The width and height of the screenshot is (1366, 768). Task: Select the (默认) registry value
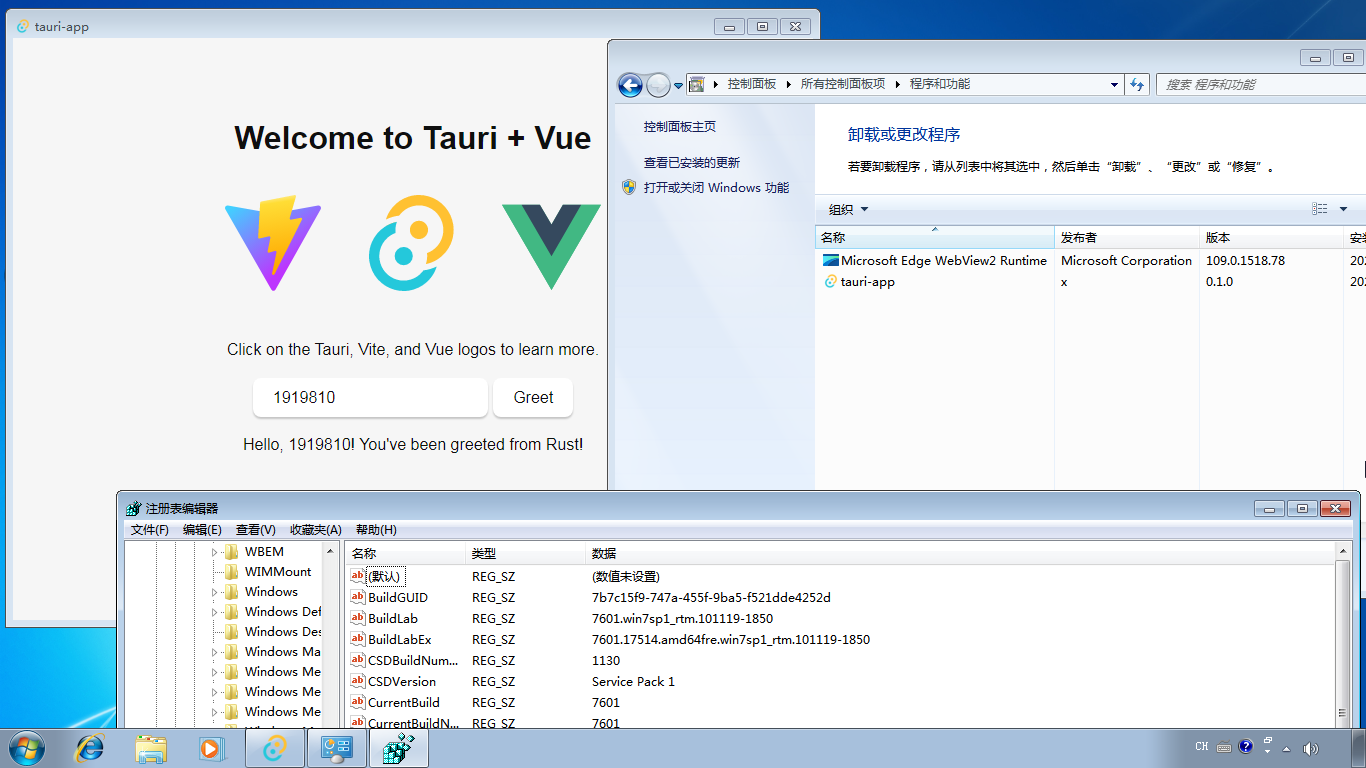click(385, 577)
